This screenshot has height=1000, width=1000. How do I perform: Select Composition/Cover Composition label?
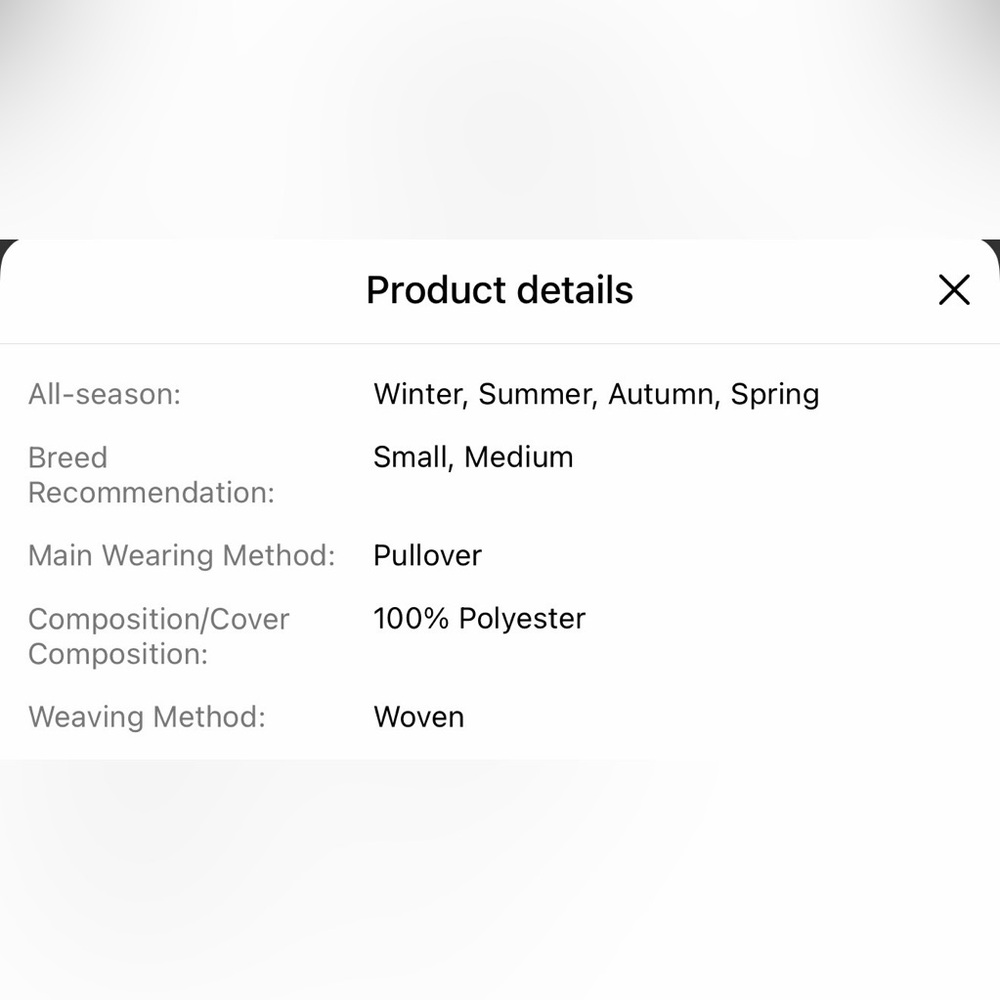pyautogui.click(x=158, y=636)
